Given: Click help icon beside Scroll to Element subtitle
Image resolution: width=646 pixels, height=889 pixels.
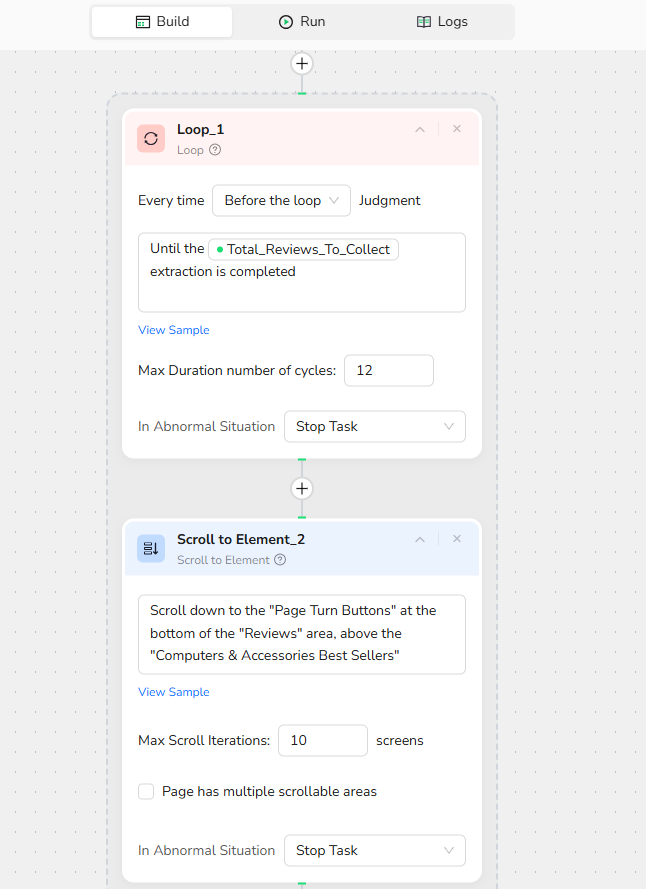Looking at the screenshot, I should pyautogui.click(x=280, y=560).
